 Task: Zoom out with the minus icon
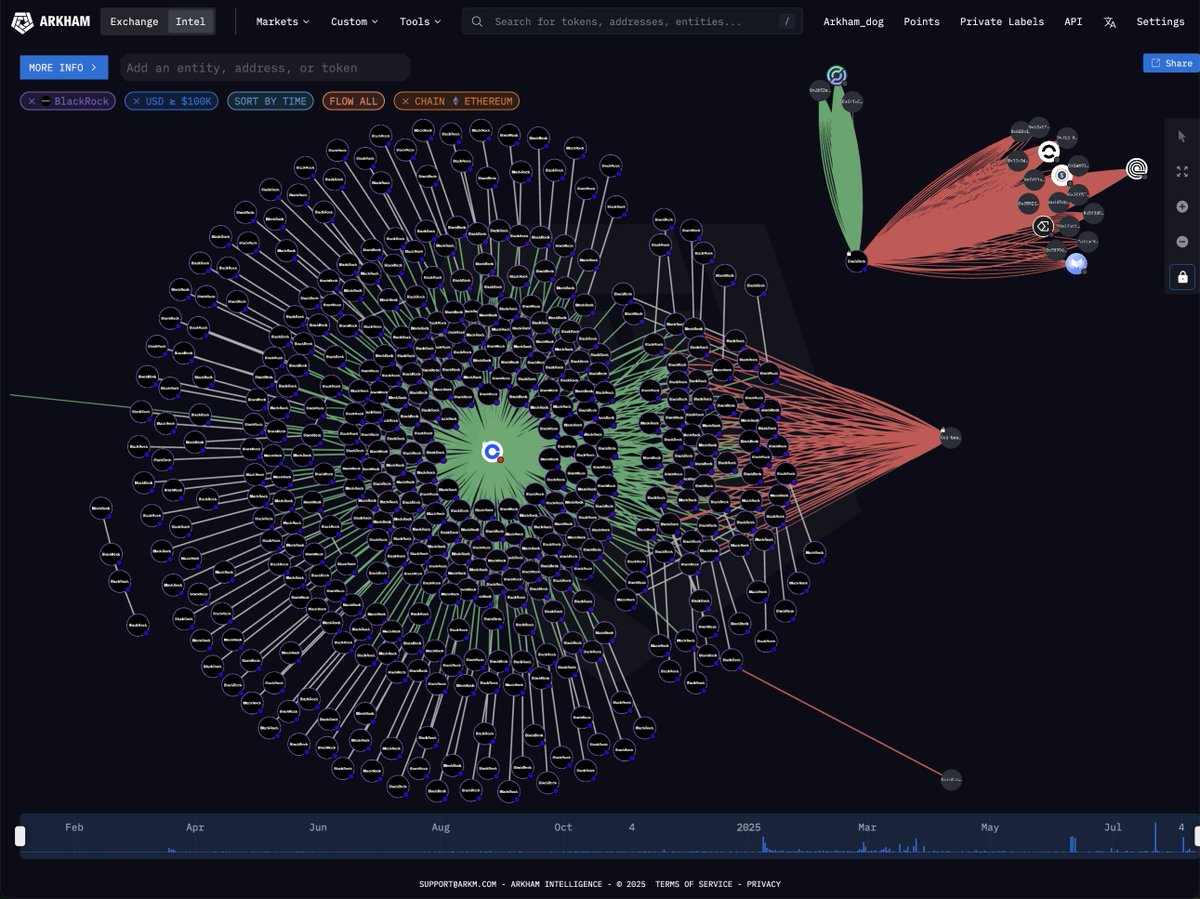[x=1182, y=242]
